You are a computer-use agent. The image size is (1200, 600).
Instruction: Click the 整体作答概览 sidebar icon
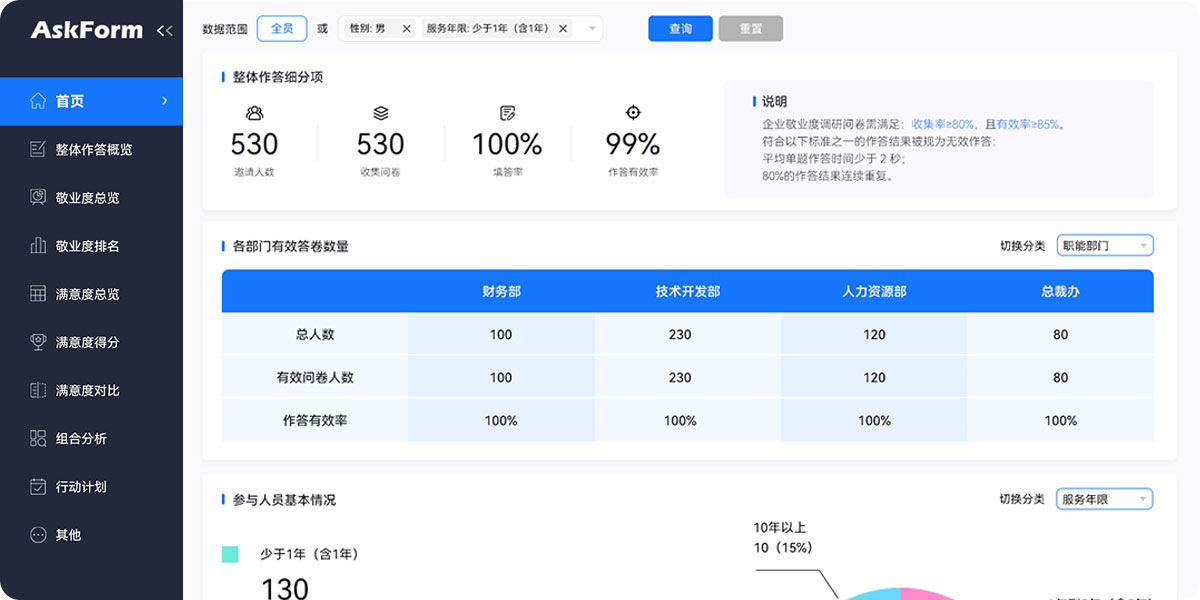click(x=38, y=149)
